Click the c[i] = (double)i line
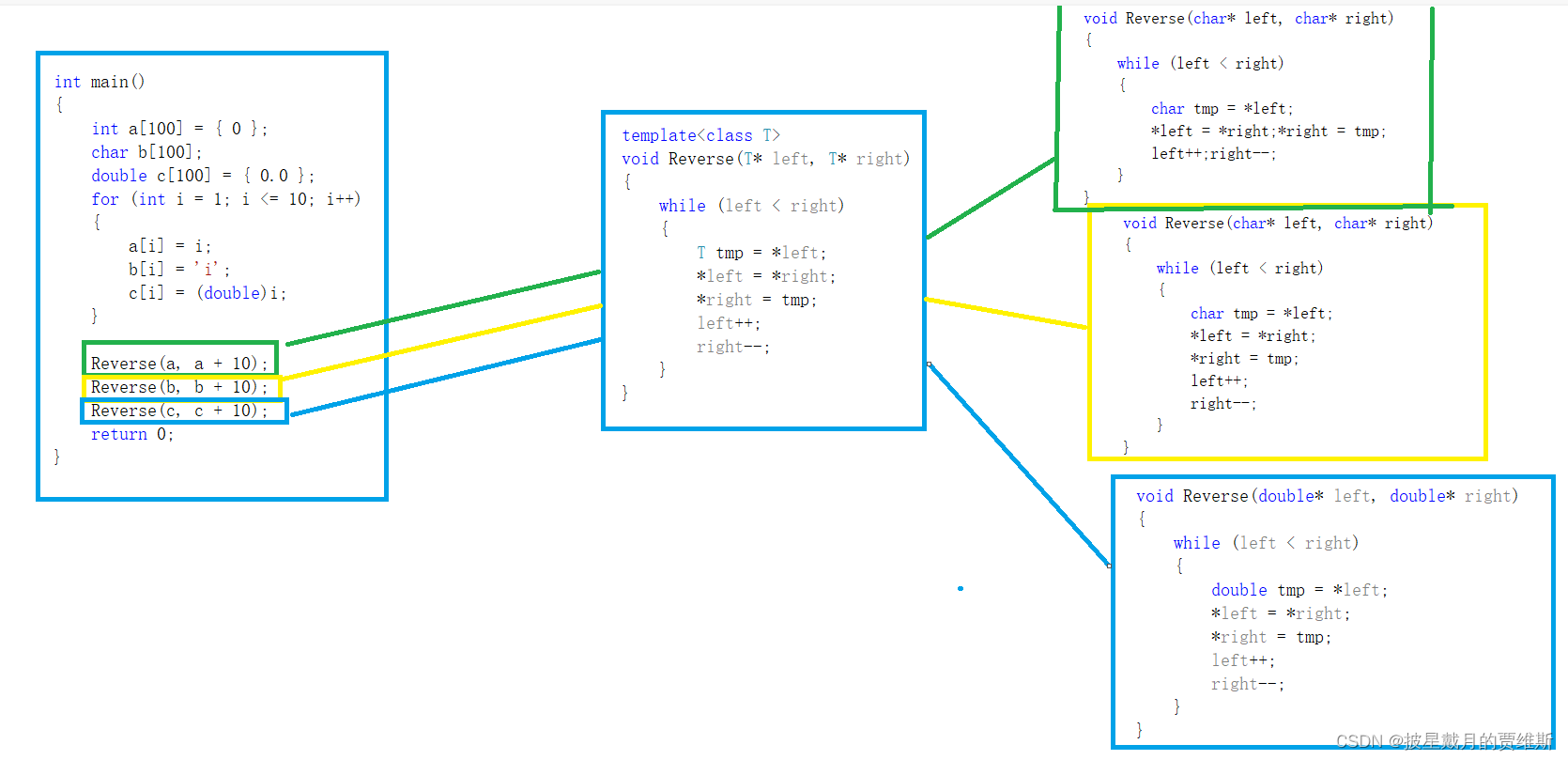Image resolution: width=1568 pixels, height=760 pixels. pos(208,293)
